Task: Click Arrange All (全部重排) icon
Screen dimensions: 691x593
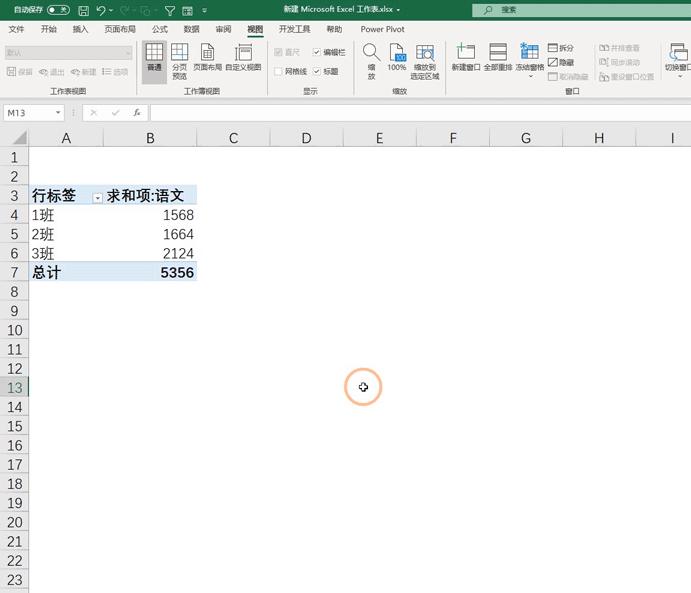Action: [x=498, y=57]
